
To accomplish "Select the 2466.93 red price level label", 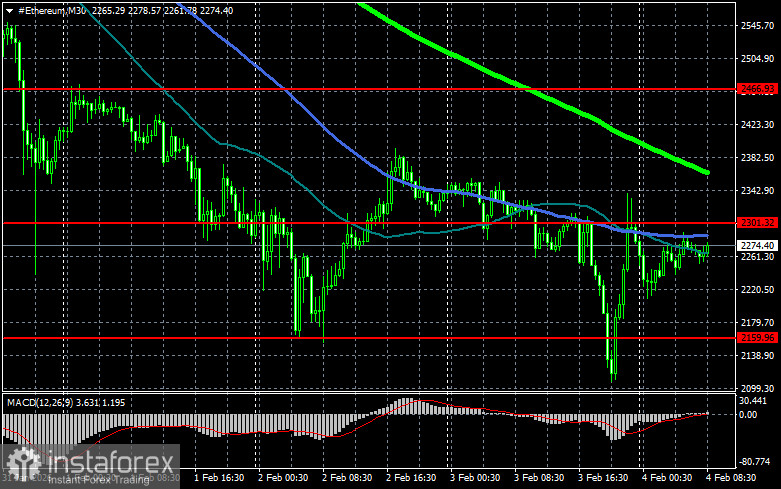I will (x=758, y=89).
